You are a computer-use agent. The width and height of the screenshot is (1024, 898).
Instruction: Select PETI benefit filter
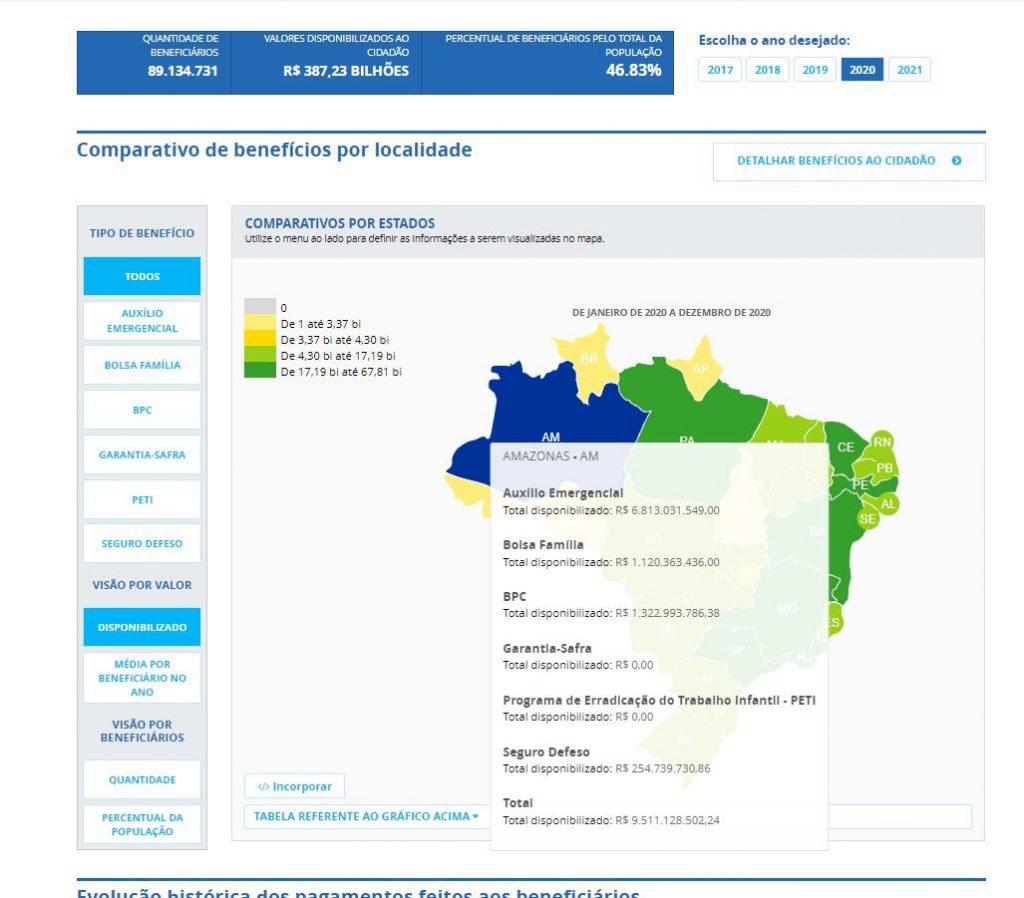pos(142,500)
